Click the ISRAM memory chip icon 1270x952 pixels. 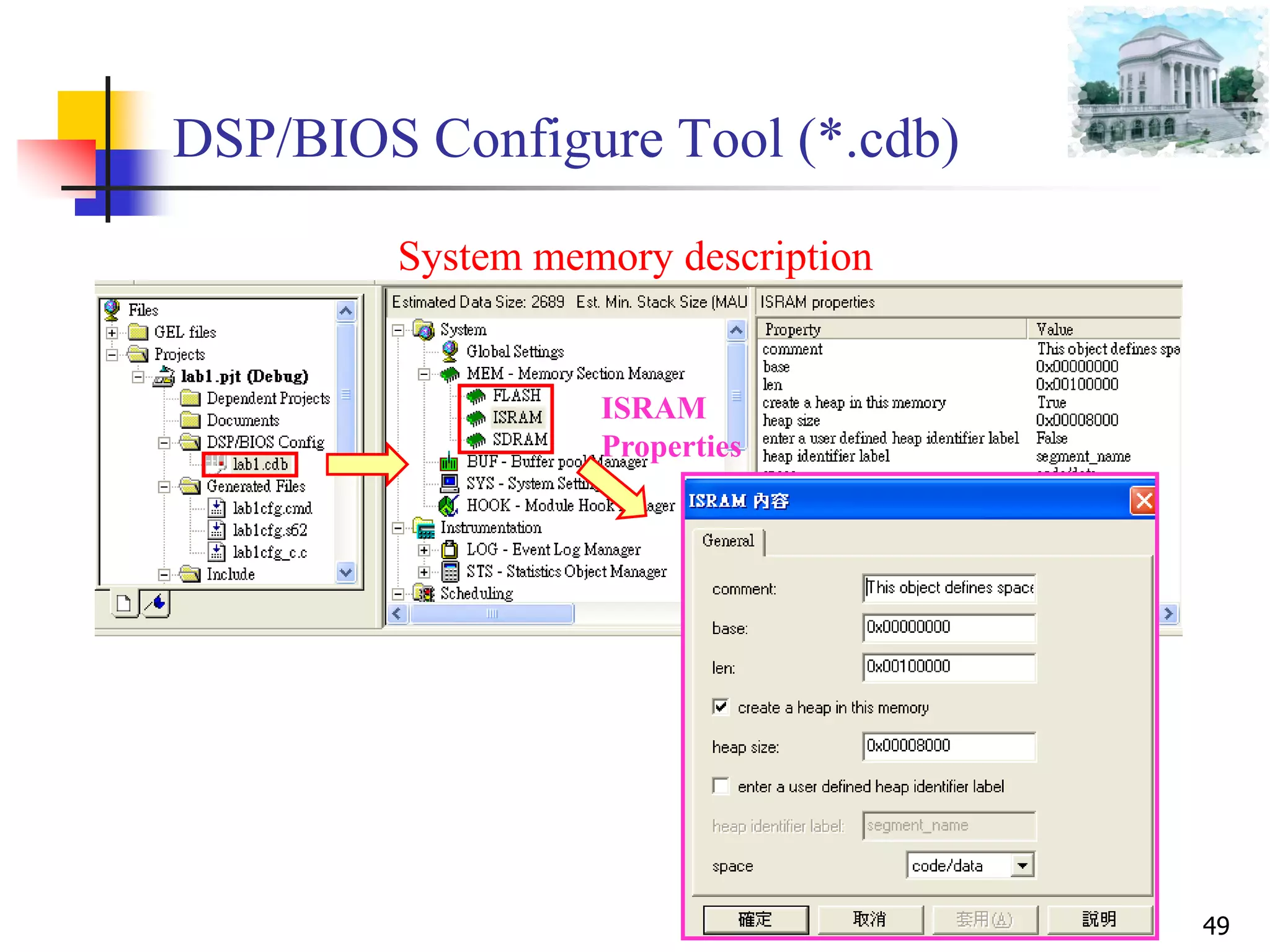[476, 418]
